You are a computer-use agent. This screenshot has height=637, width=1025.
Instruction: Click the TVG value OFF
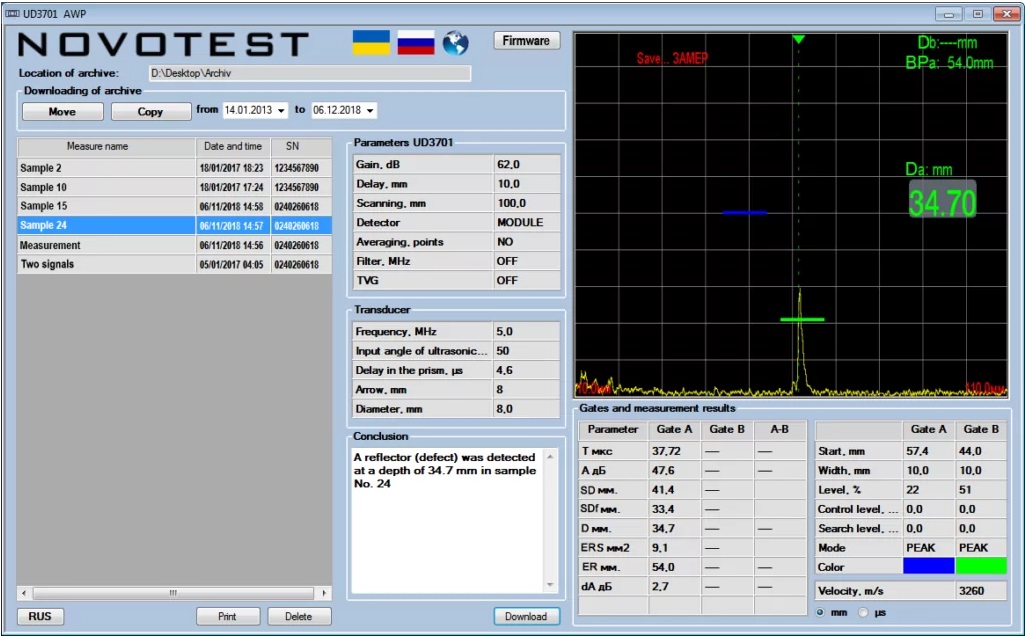coord(527,280)
